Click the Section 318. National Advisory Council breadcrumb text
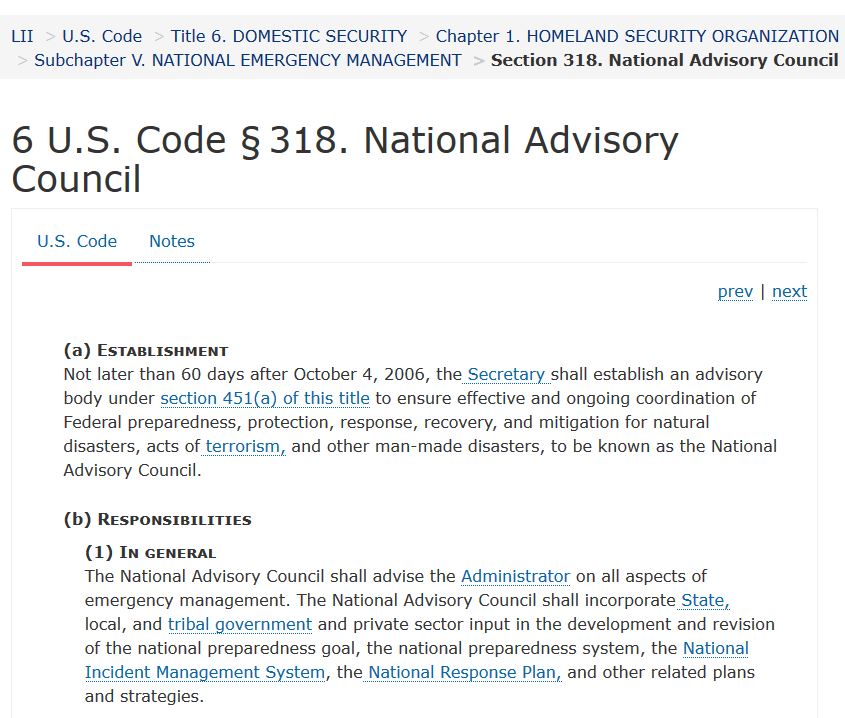 [664, 60]
